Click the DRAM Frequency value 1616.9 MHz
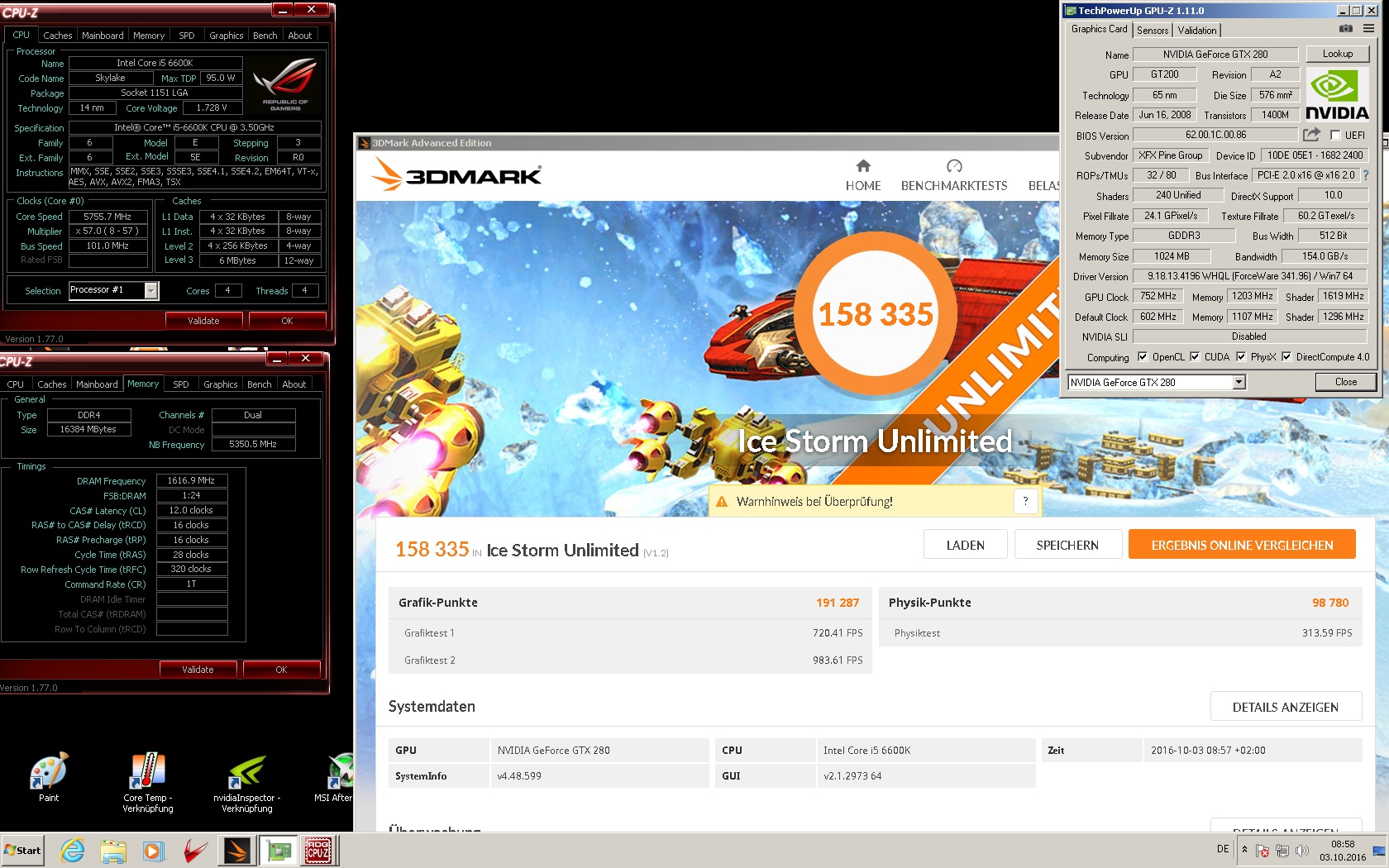The image size is (1389, 868). point(192,480)
